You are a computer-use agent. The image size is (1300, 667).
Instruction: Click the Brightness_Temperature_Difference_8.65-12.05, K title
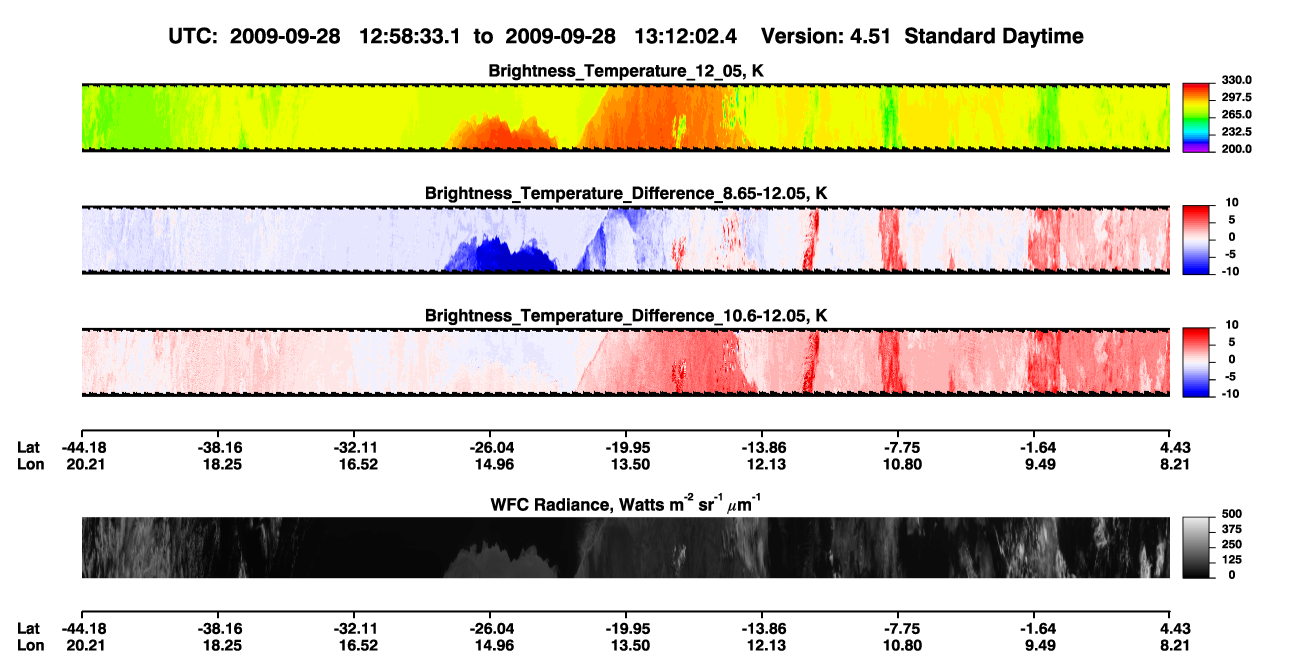(625, 193)
